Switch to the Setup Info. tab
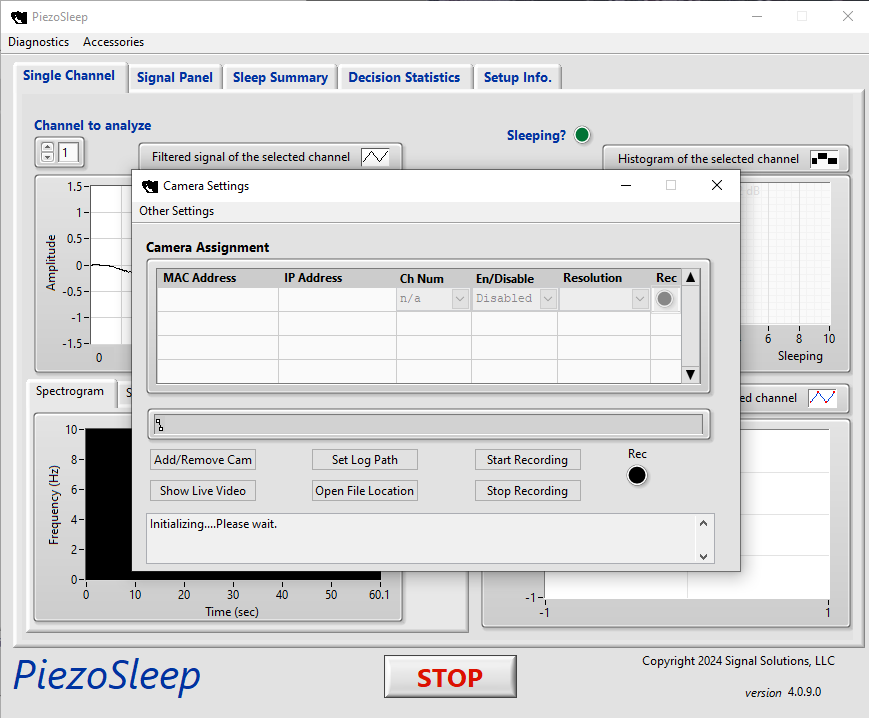This screenshot has width=869, height=718. [518, 78]
